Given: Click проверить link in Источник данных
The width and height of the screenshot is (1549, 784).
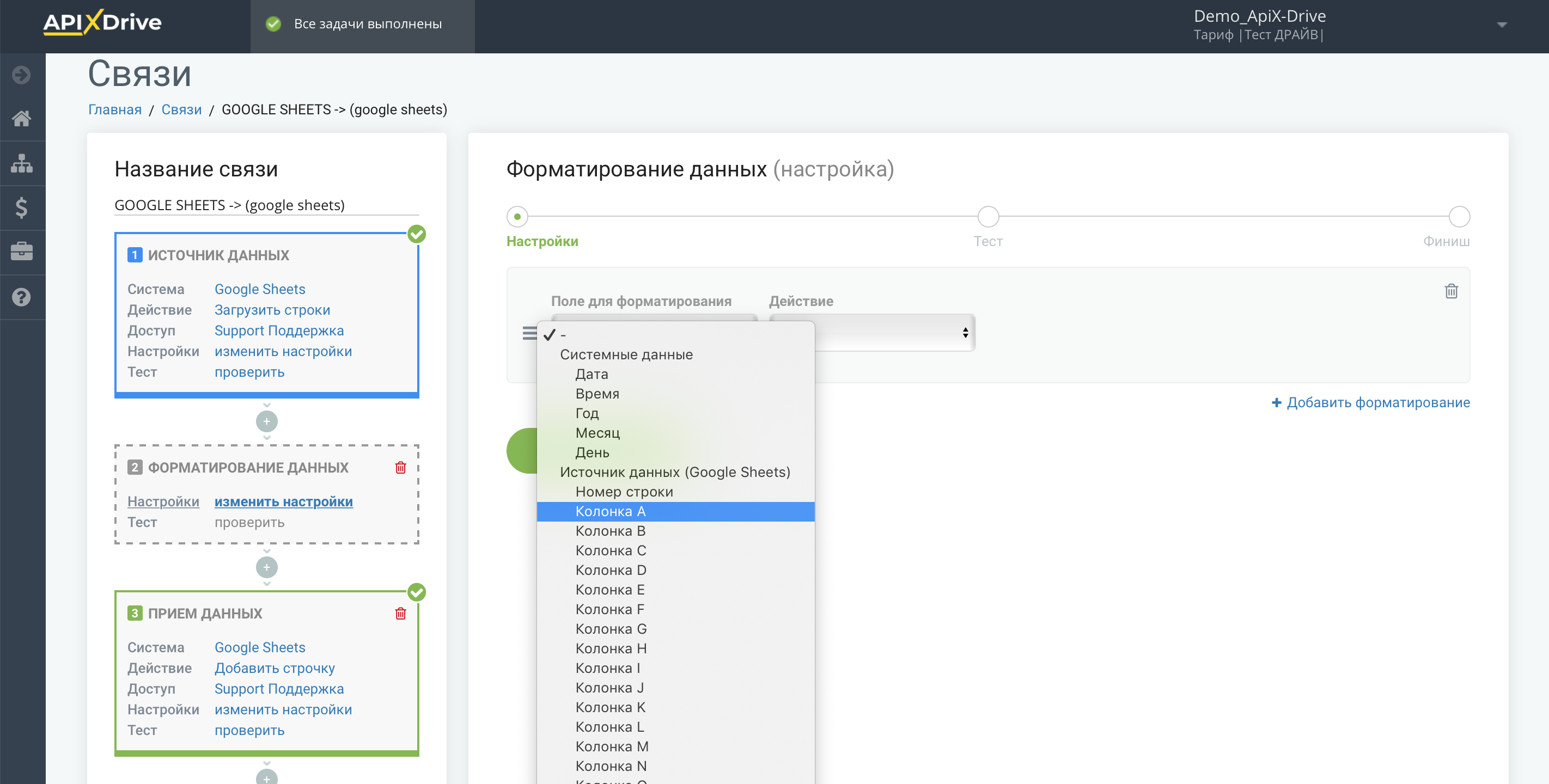Looking at the screenshot, I should coord(249,372).
